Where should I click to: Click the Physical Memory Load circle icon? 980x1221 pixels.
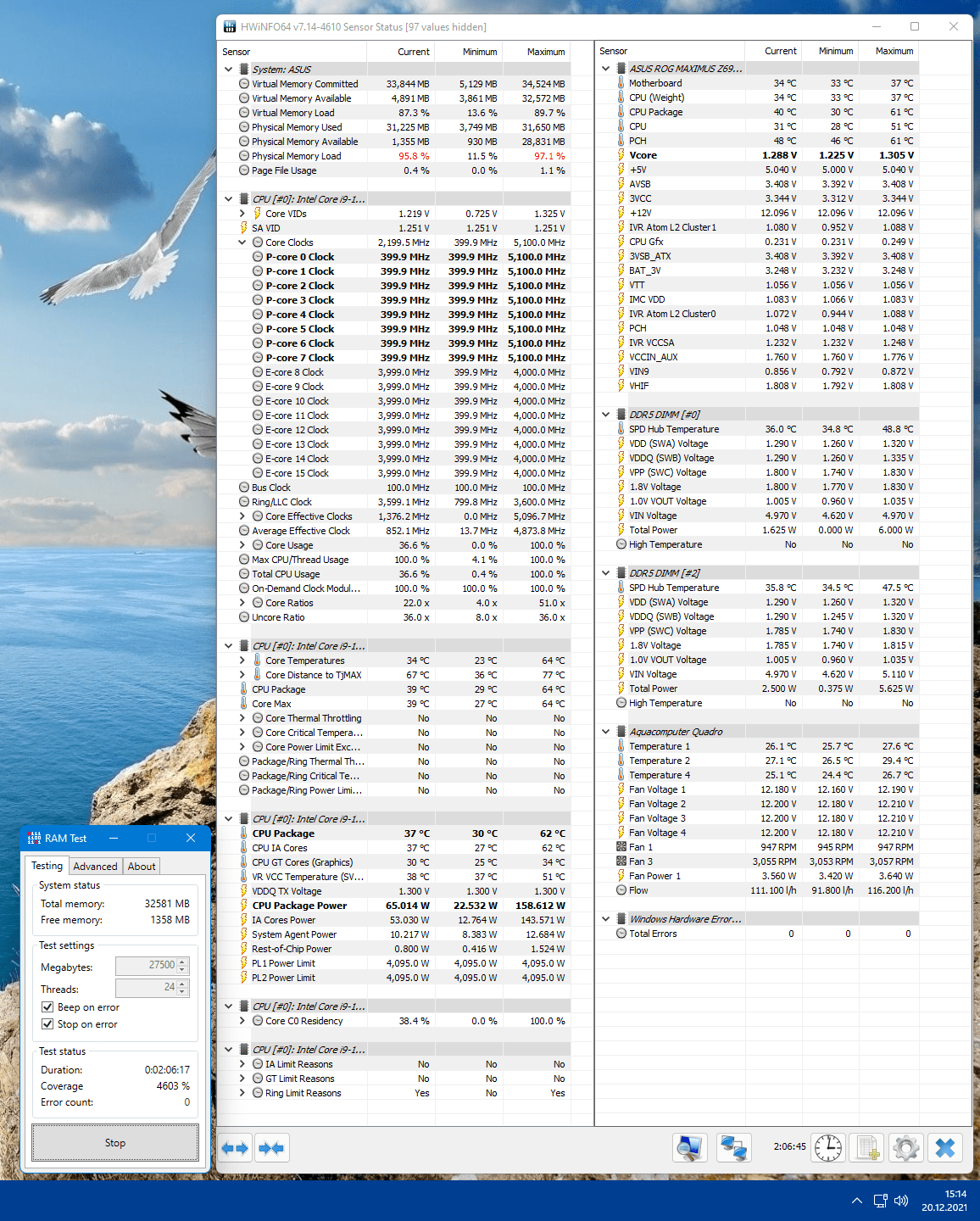(x=244, y=156)
